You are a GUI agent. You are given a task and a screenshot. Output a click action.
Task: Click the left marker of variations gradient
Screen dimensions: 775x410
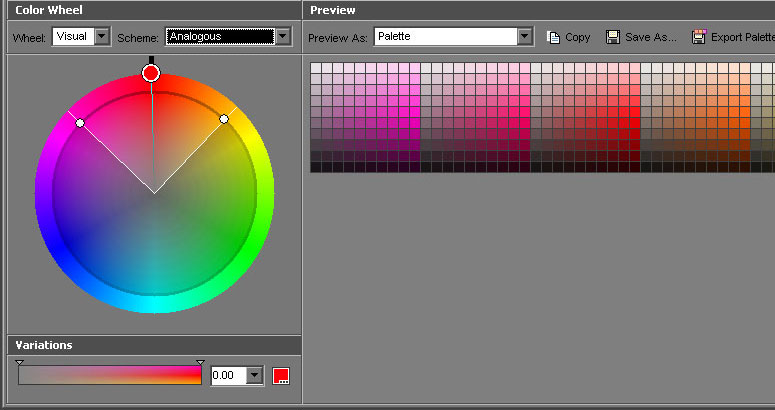(19, 363)
